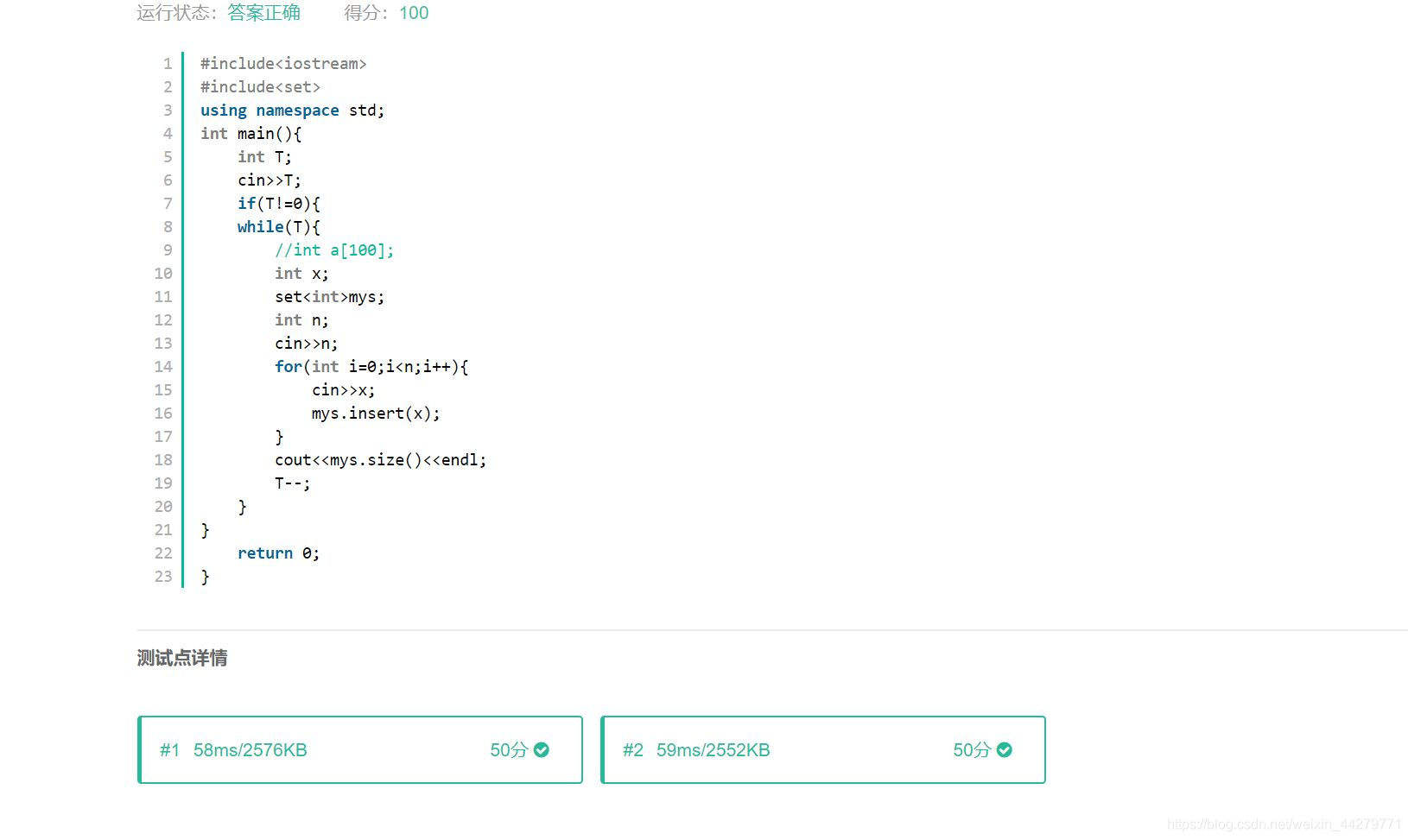This screenshot has height=840, width=1408.
Task: Click the 'if(T!=0){' line
Action: (x=279, y=204)
